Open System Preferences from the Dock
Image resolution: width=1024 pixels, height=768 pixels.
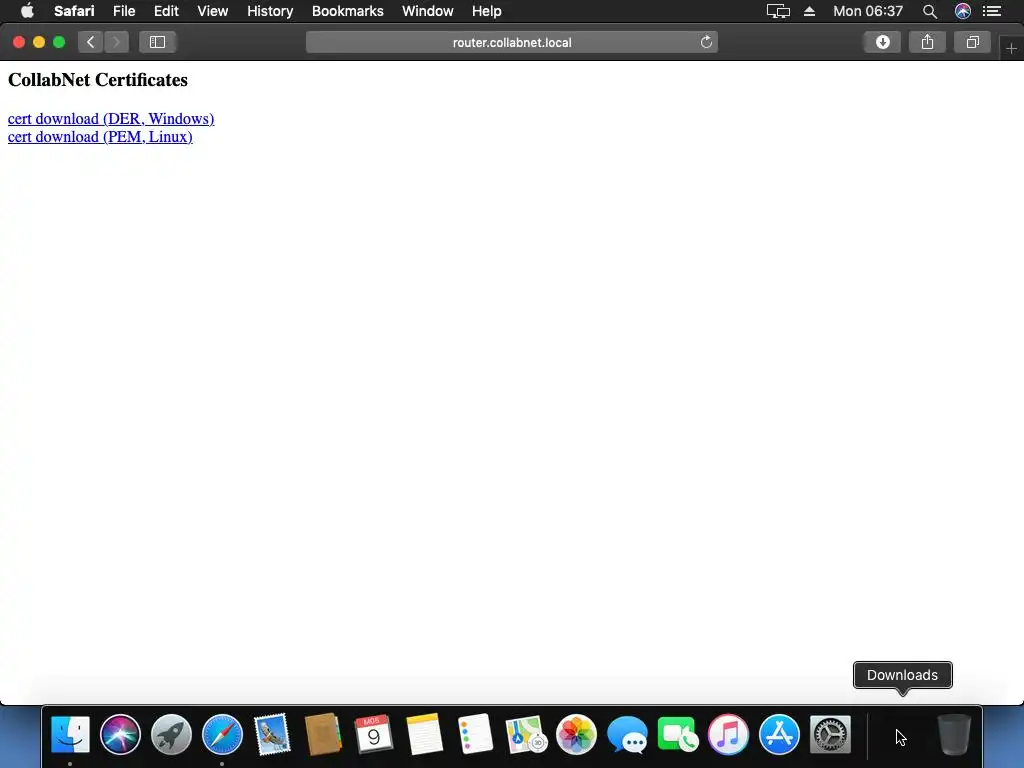point(830,735)
